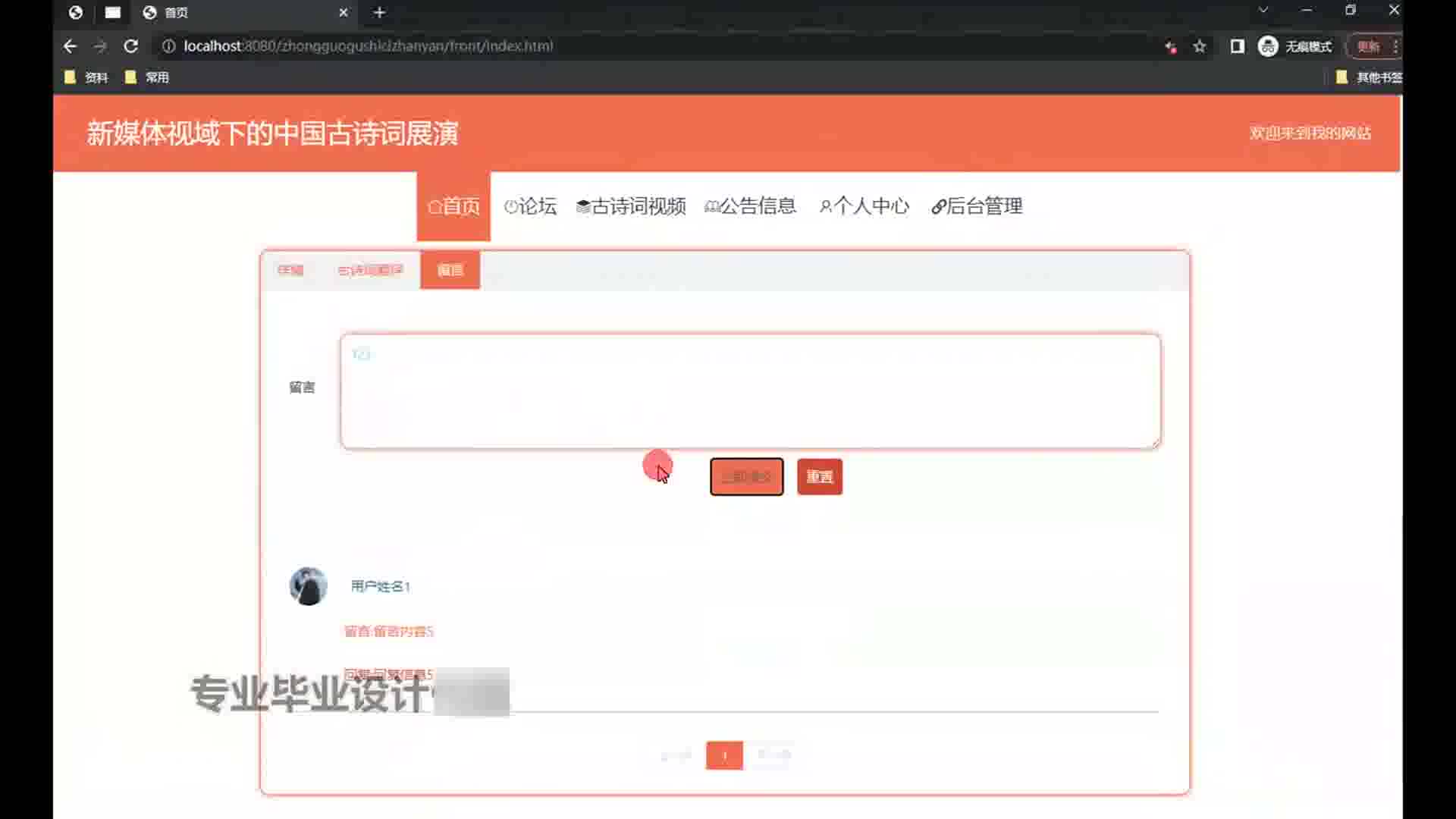Open the 其他书签 bookmarks folder

click(1369, 77)
